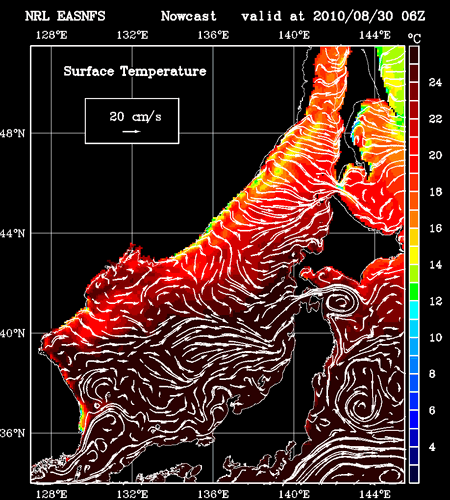Click the 20 cm/s legend box
450x500 pixels.
click(132, 121)
